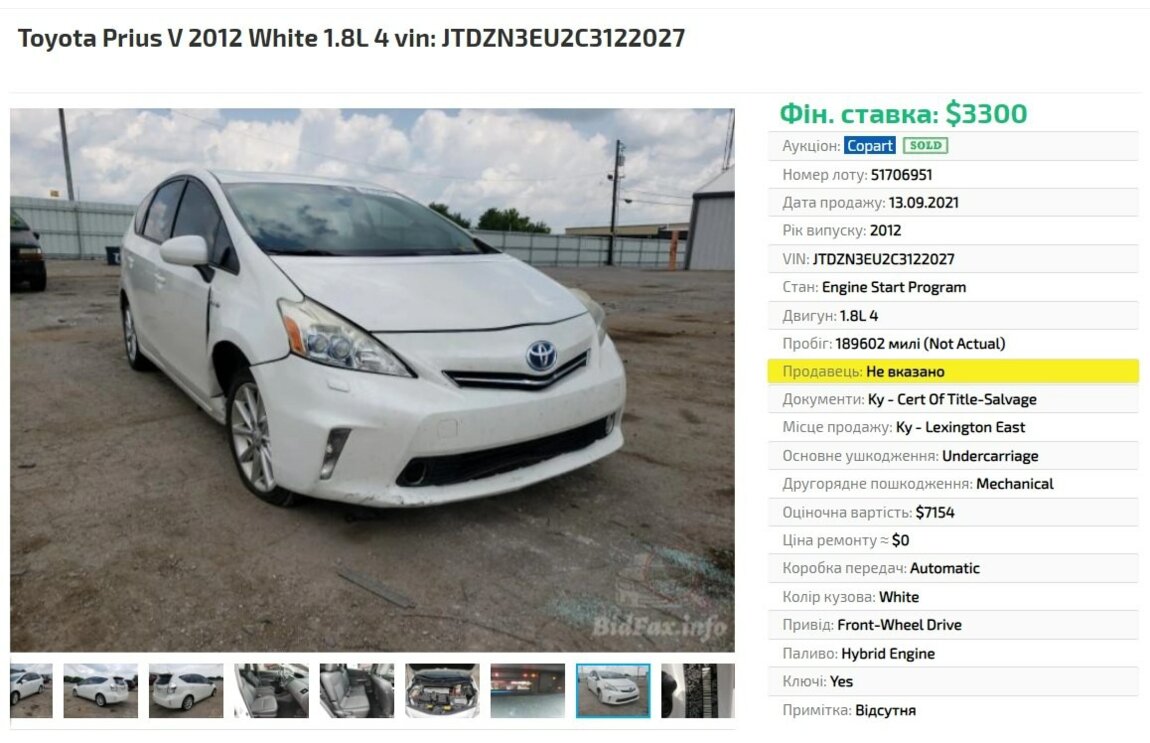The width and height of the screenshot is (1150, 743).
Task: Select the first partially visible side-view thumbnail
Action: coord(31,690)
